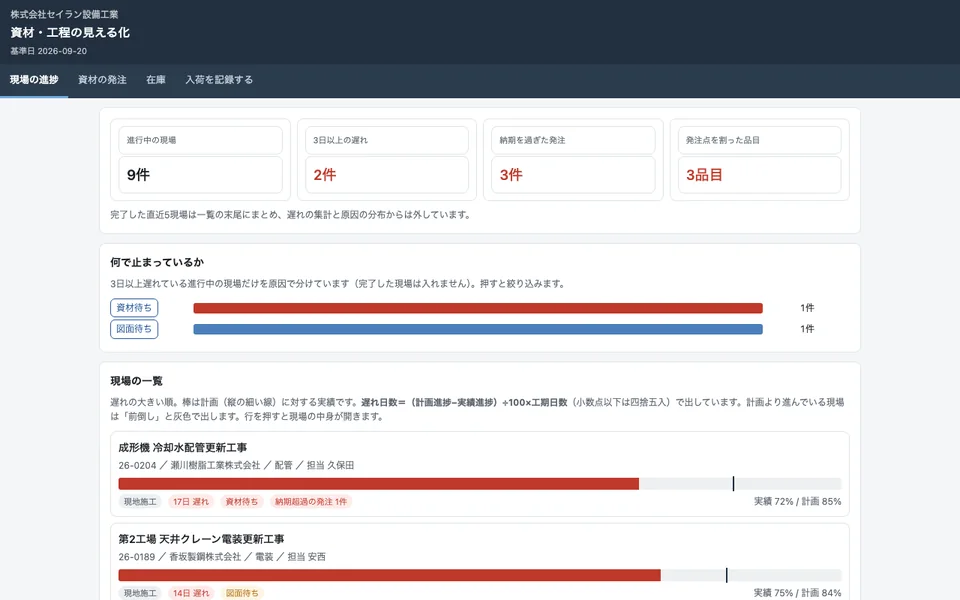Open the 発注点を割った品目 3品目 card
This screenshot has width=960, height=600.
pyautogui.click(x=759, y=159)
